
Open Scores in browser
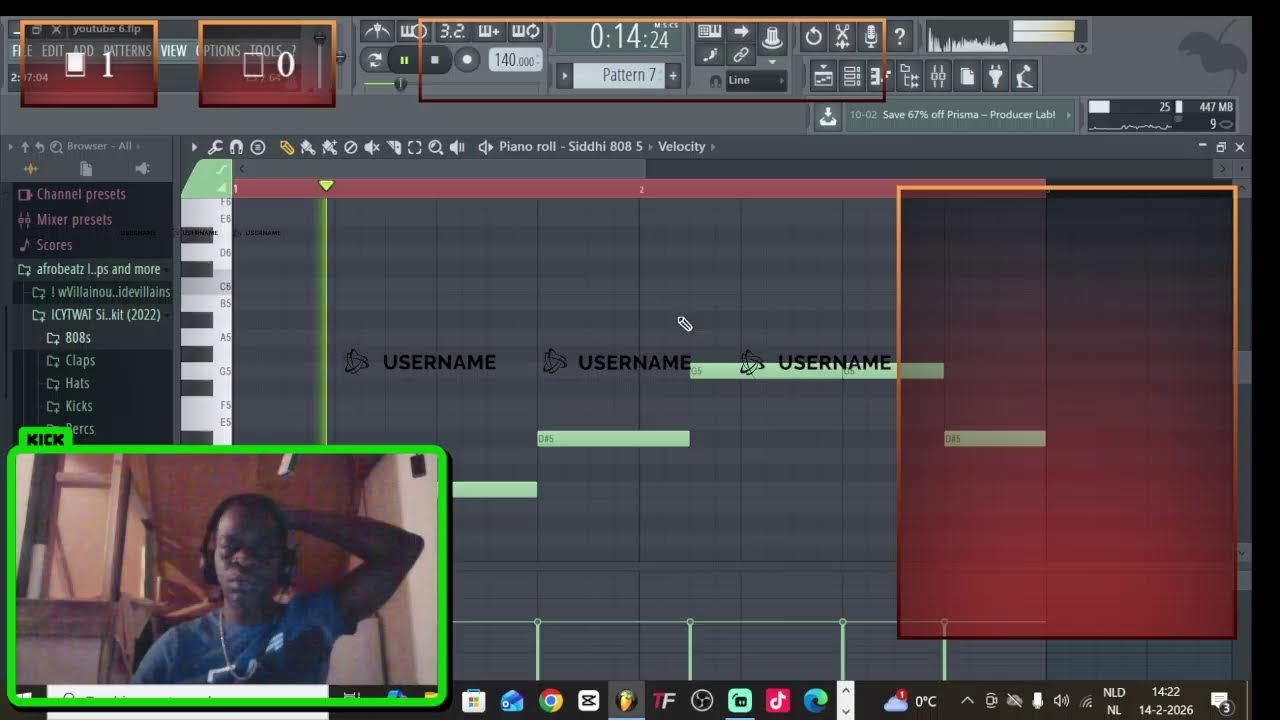click(54, 245)
